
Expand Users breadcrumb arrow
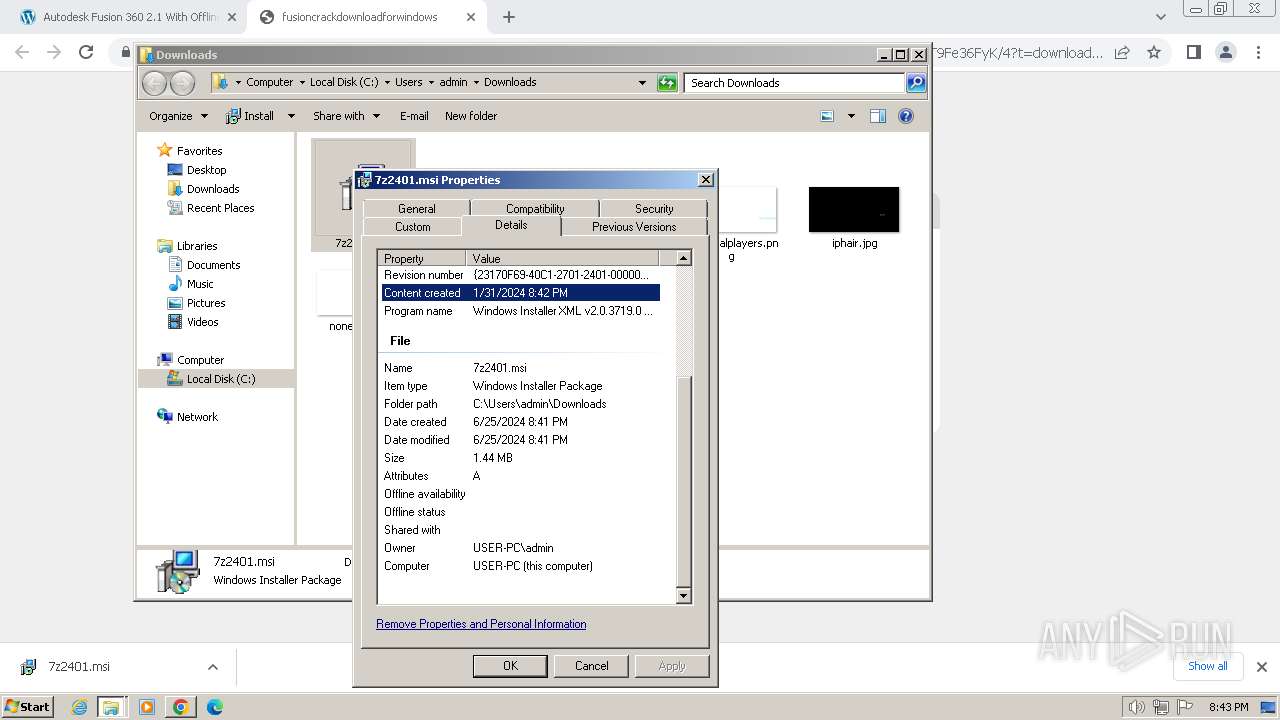(x=430, y=83)
